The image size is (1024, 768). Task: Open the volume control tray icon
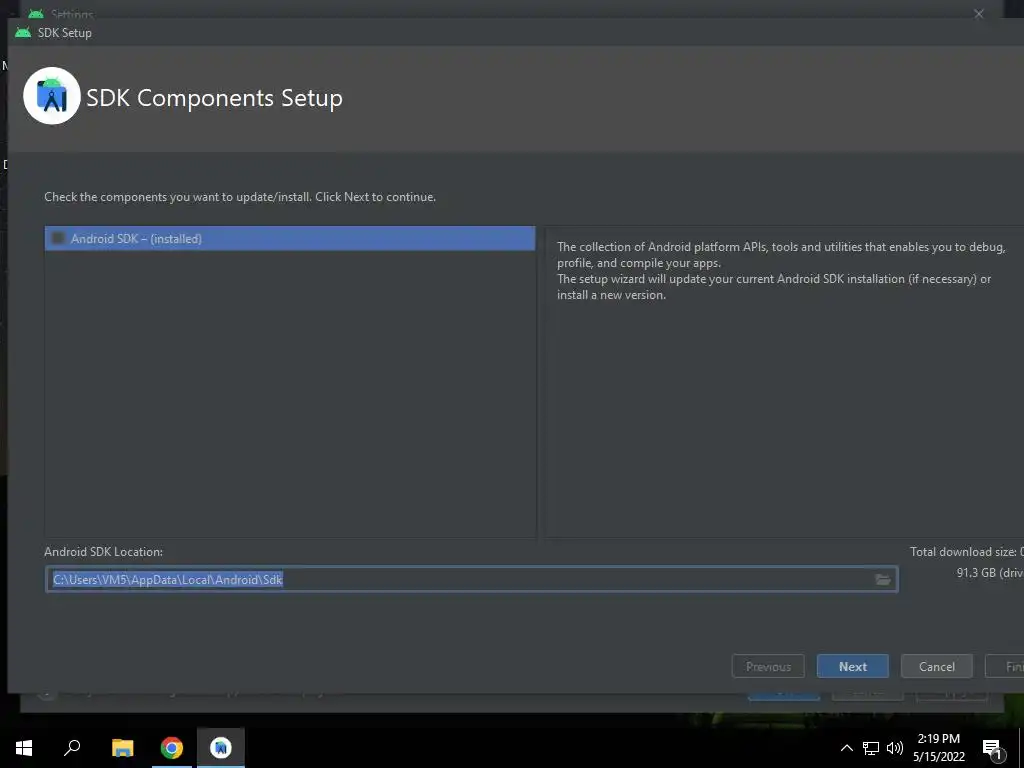(895, 748)
